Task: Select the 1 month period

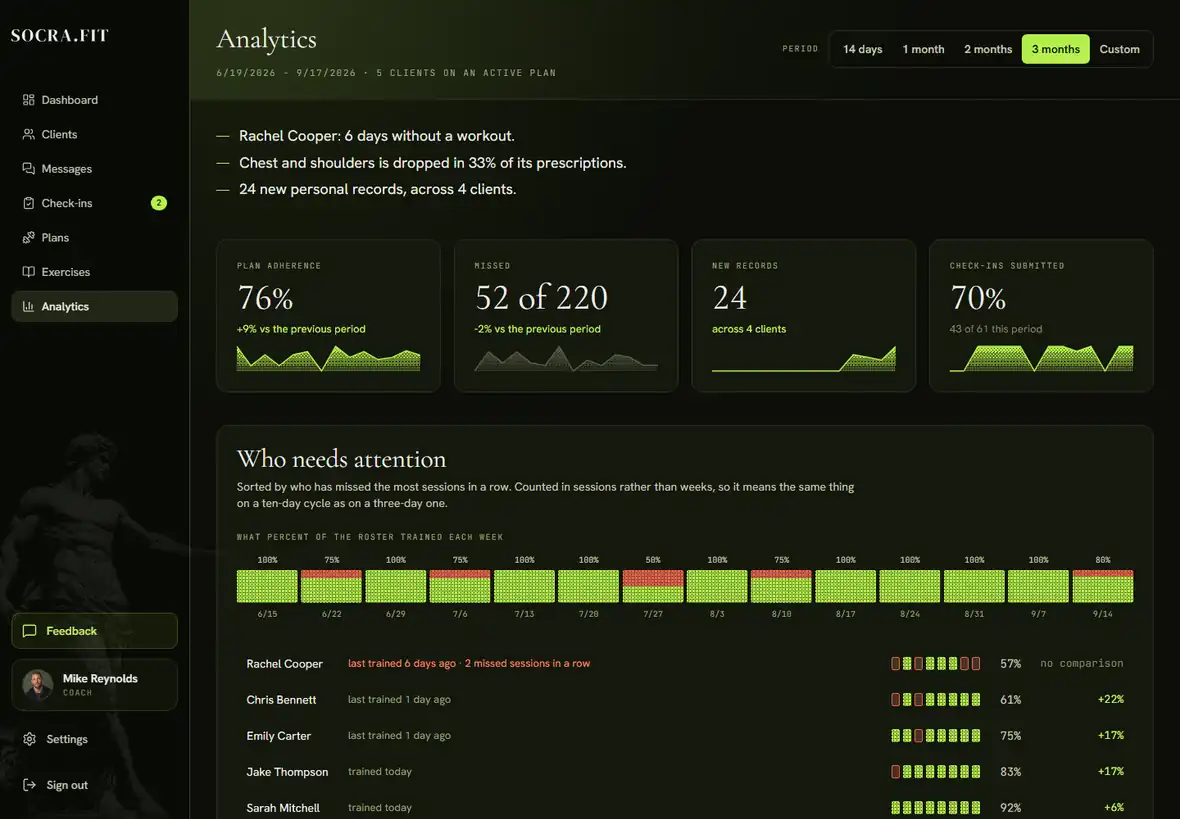Action: pos(923,49)
